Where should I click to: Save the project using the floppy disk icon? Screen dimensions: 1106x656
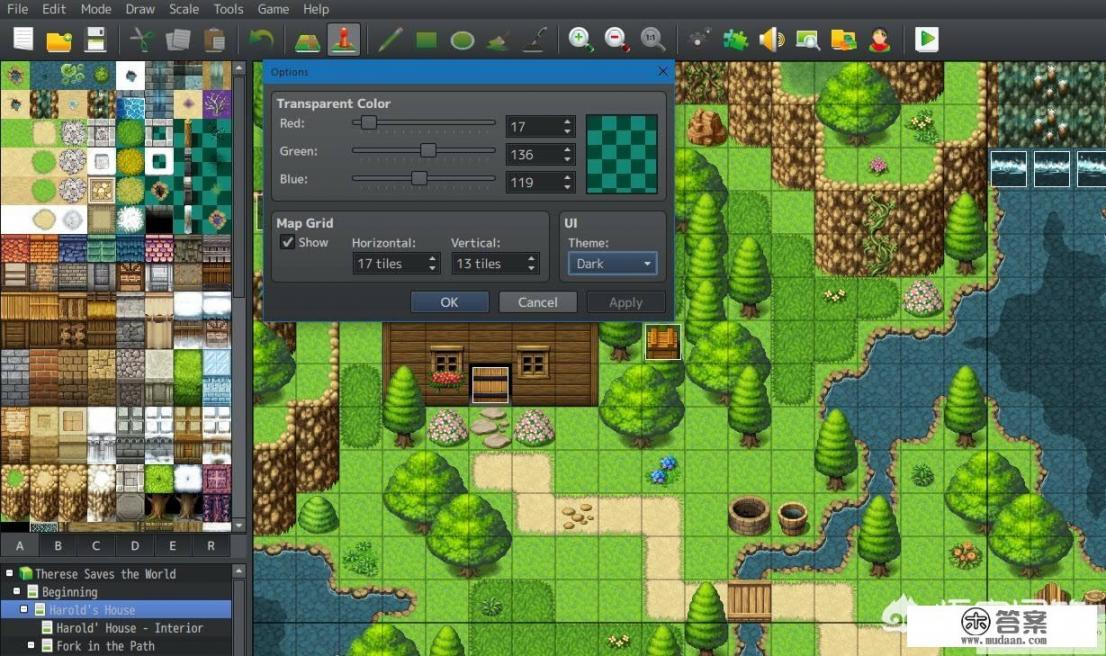pyautogui.click(x=95, y=40)
